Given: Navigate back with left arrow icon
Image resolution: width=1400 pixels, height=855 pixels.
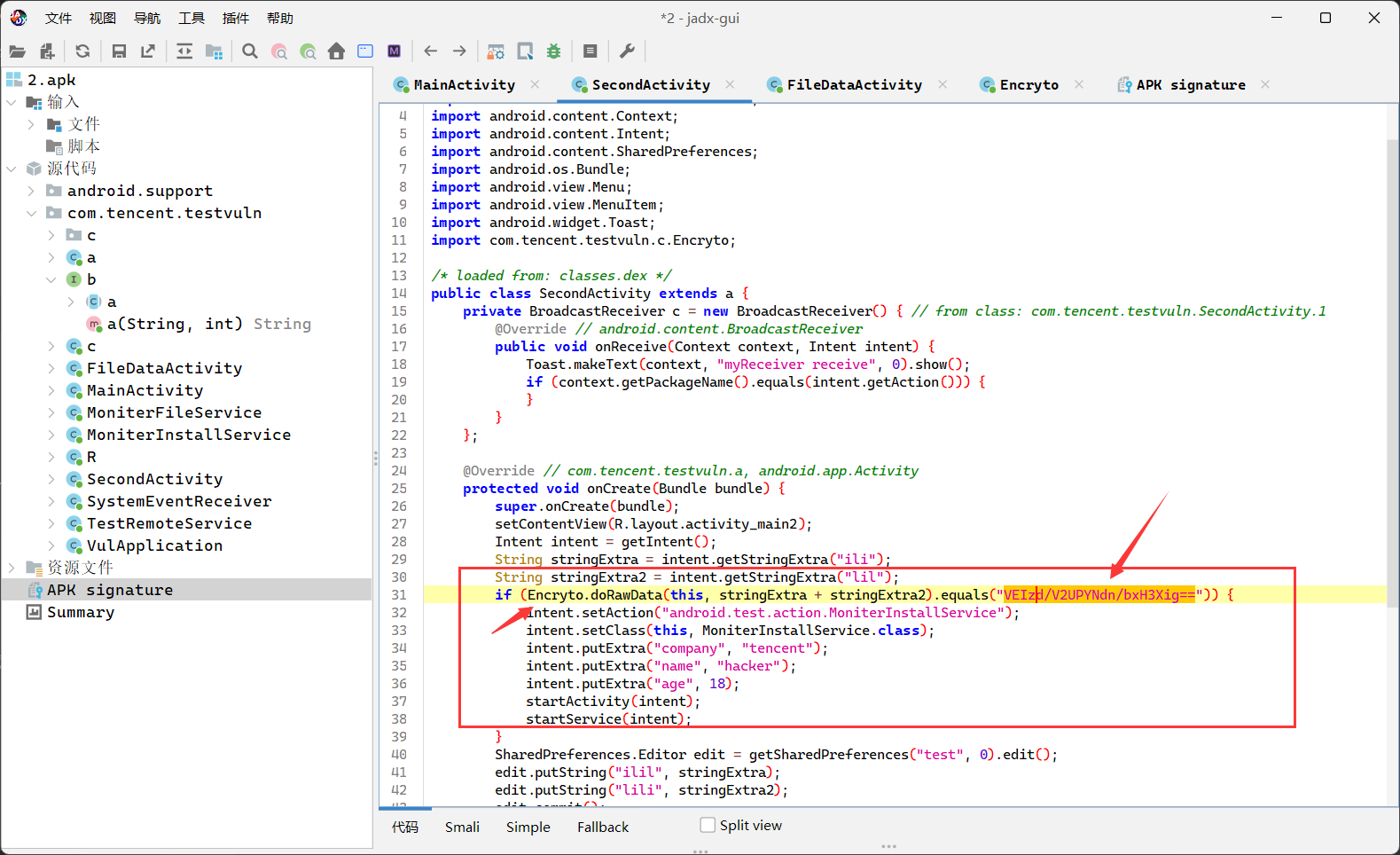Looking at the screenshot, I should pyautogui.click(x=431, y=51).
